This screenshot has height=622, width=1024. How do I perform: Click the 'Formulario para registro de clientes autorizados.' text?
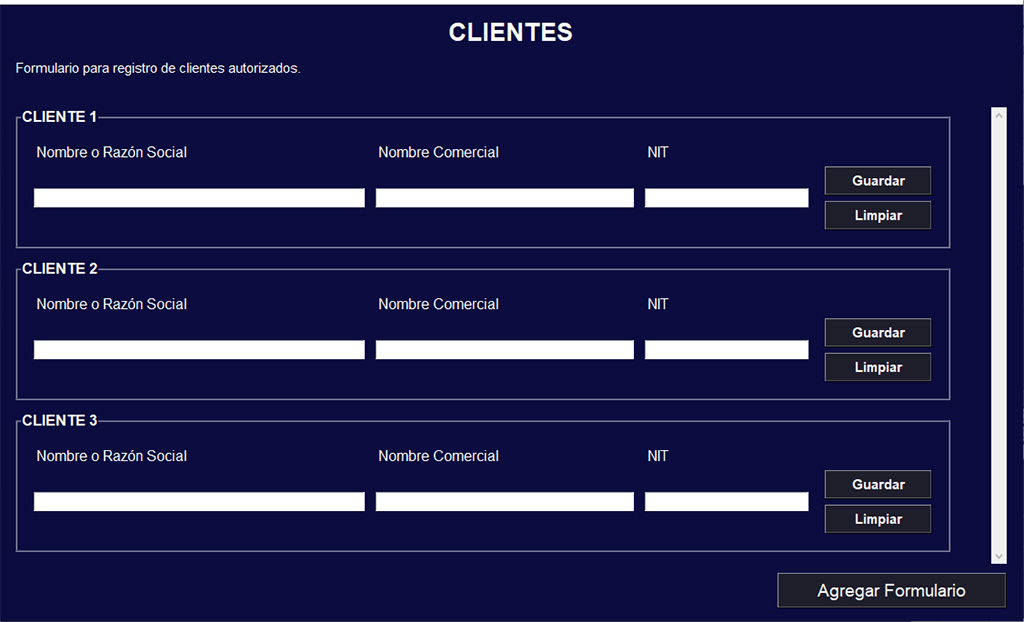point(158,68)
